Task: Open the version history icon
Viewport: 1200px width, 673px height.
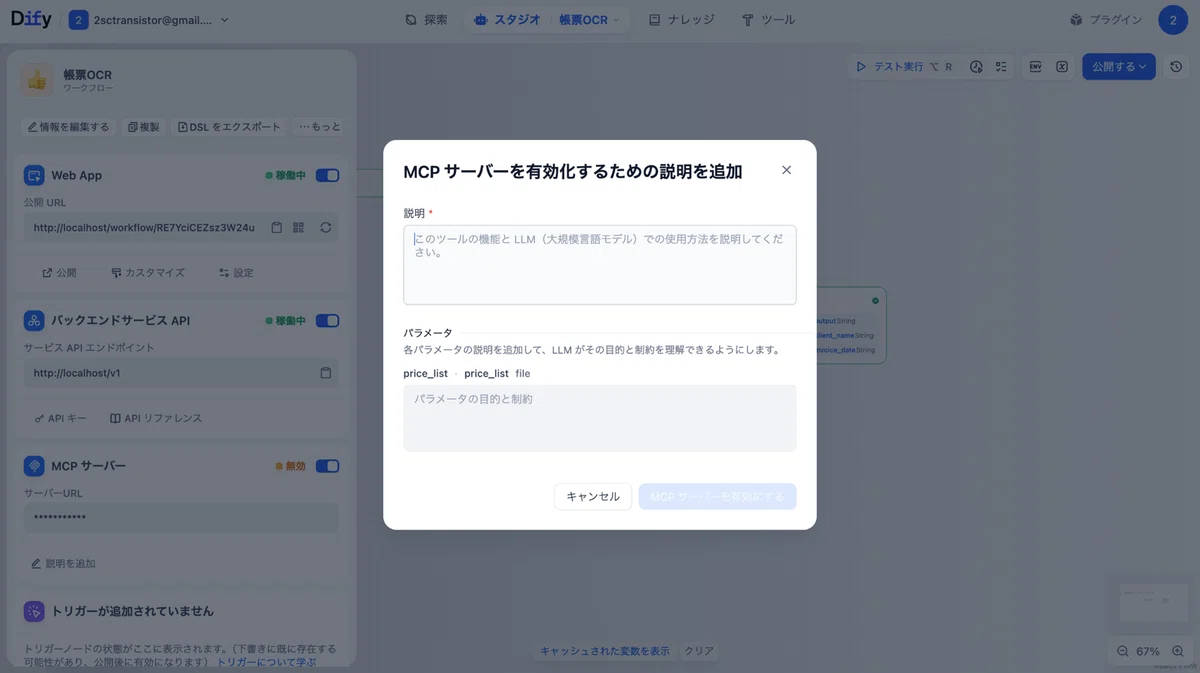Action: tap(1177, 67)
